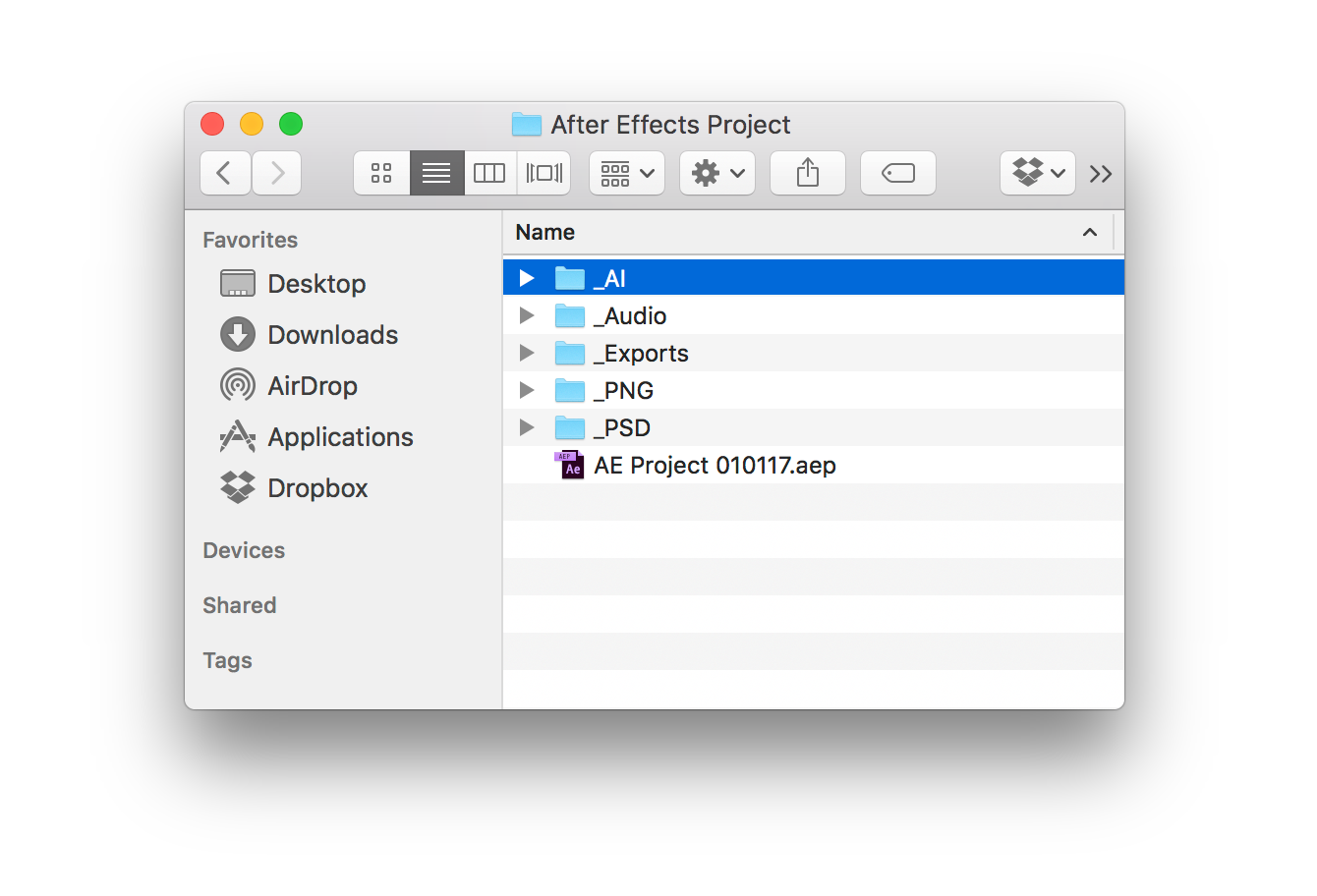Open AirDrop in the sidebar
The image size is (1317, 896).
pyautogui.click(x=313, y=386)
